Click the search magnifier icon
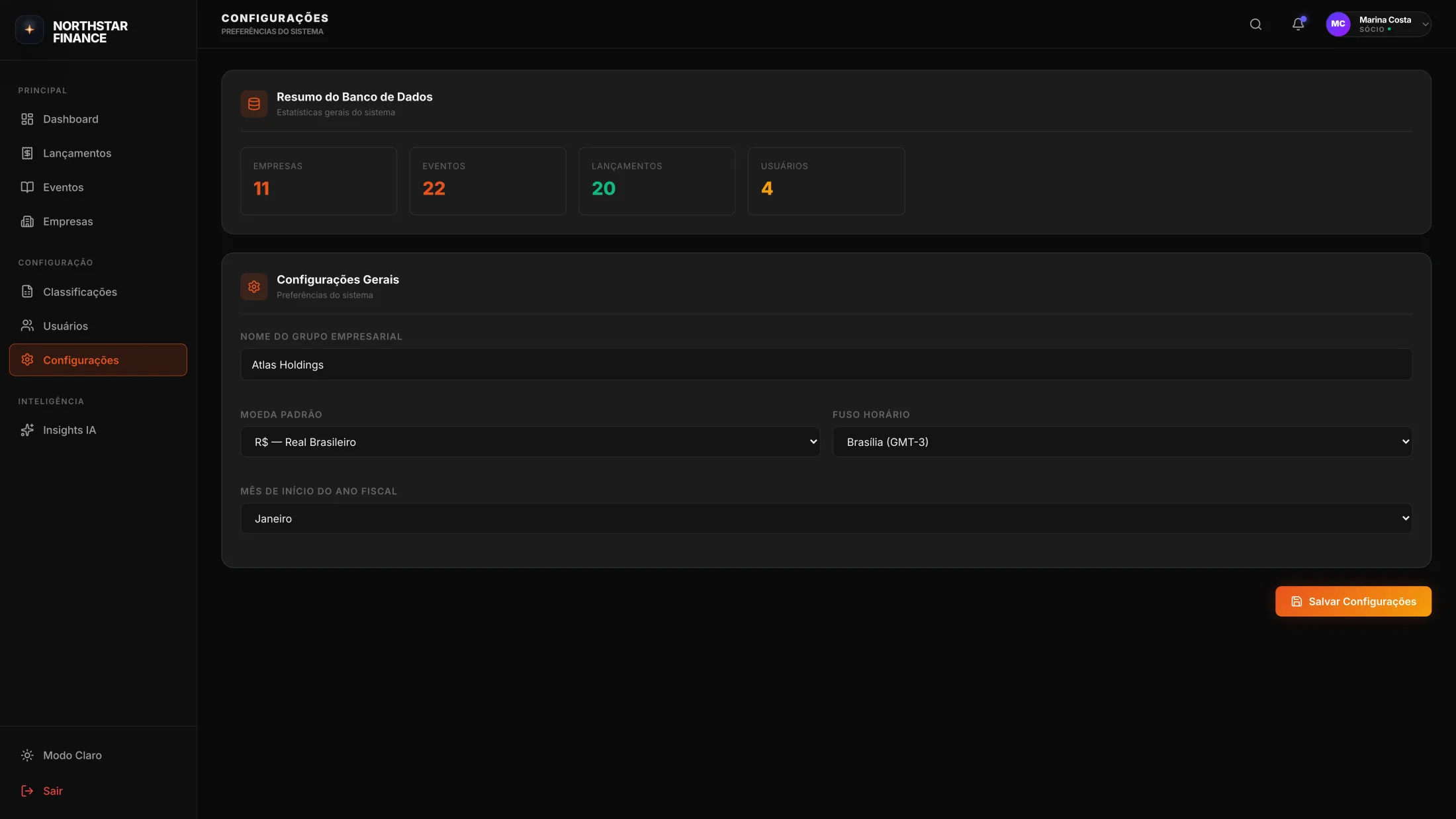Screen dimensions: 1456x819 coord(1255,24)
